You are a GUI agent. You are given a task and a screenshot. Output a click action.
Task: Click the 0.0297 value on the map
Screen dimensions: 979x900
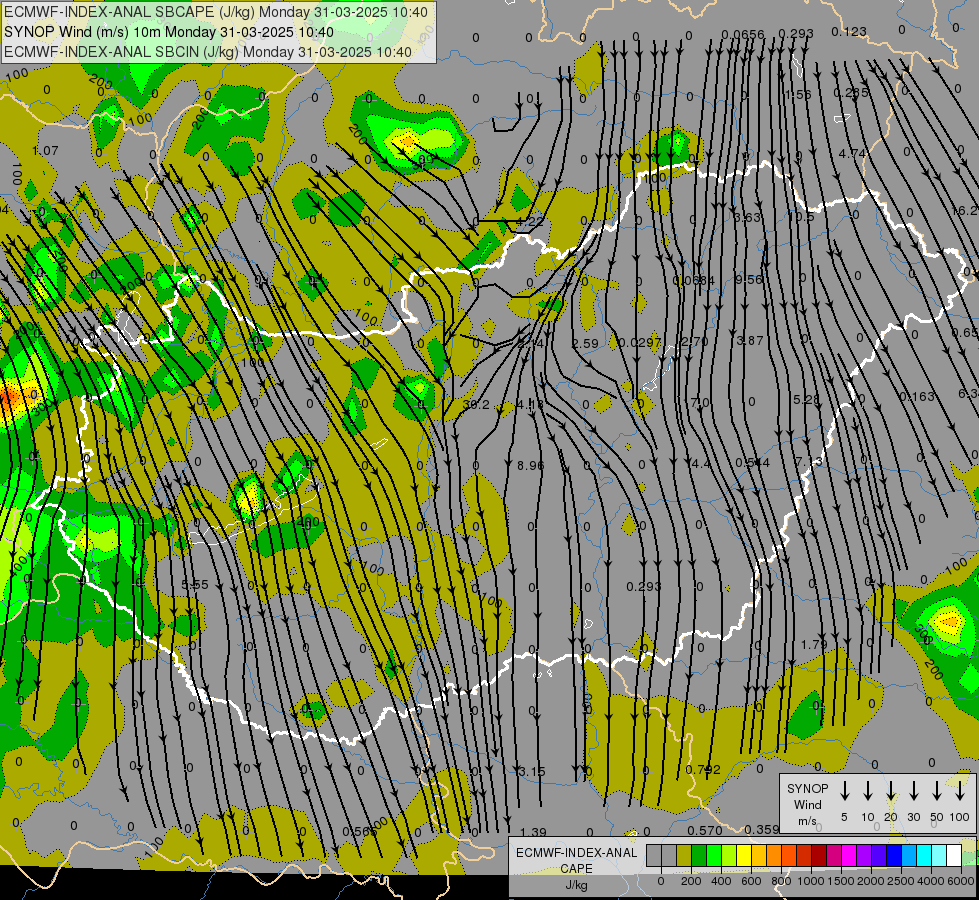640,342
